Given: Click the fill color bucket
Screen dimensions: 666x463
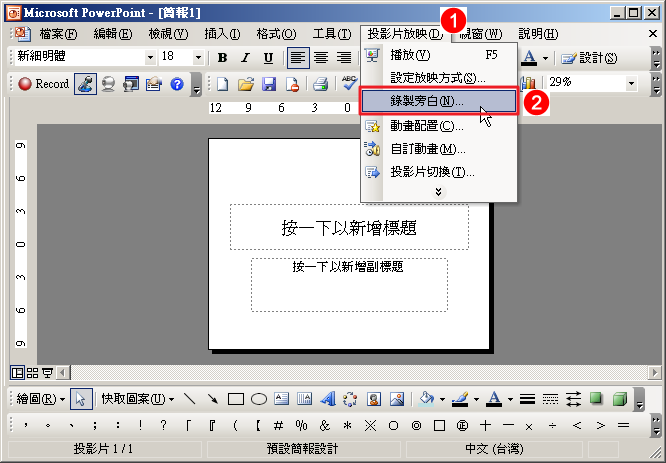Looking at the screenshot, I should point(426,399).
